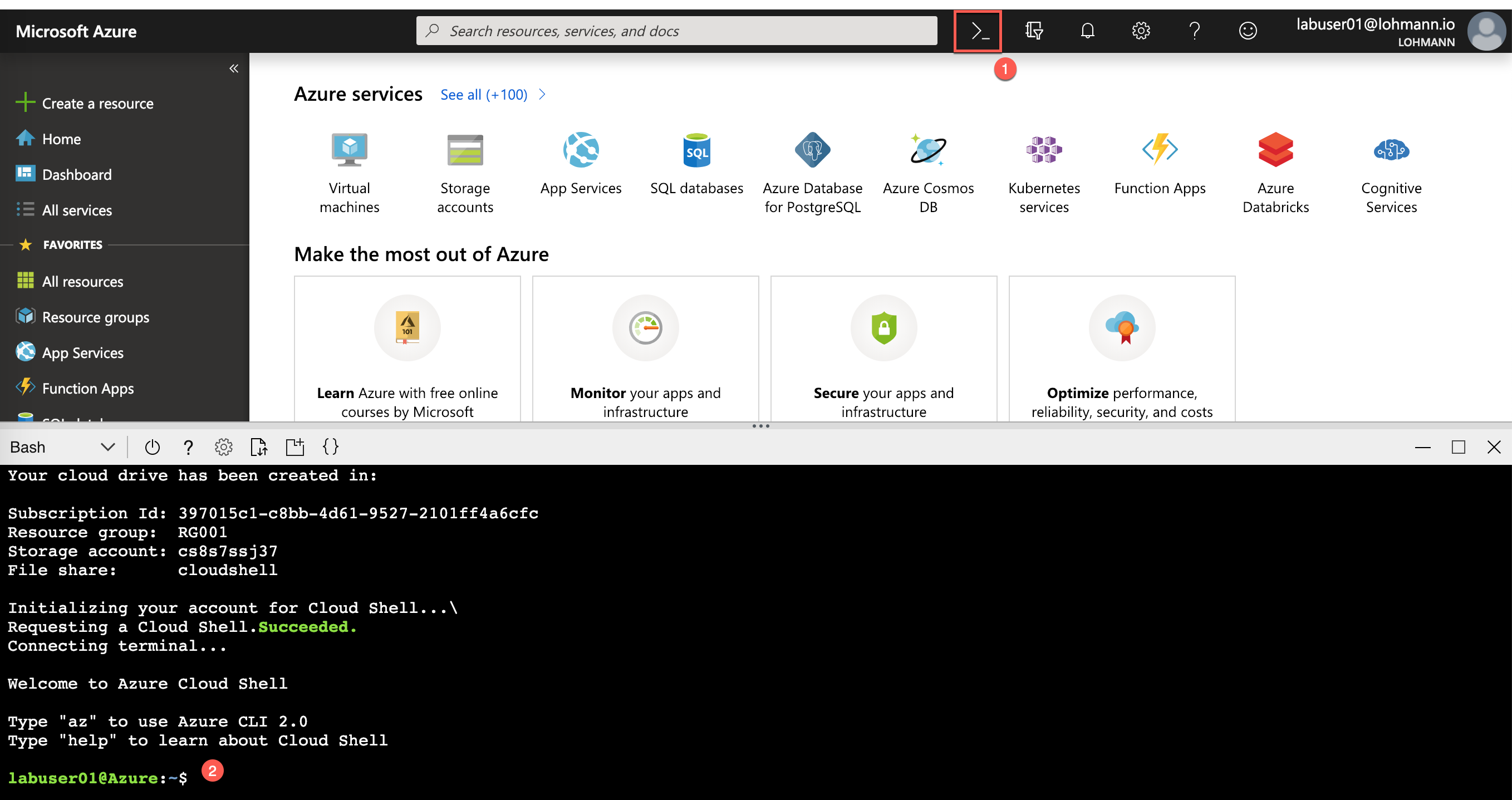Minimize the Cloud Shell pane

click(1423, 447)
